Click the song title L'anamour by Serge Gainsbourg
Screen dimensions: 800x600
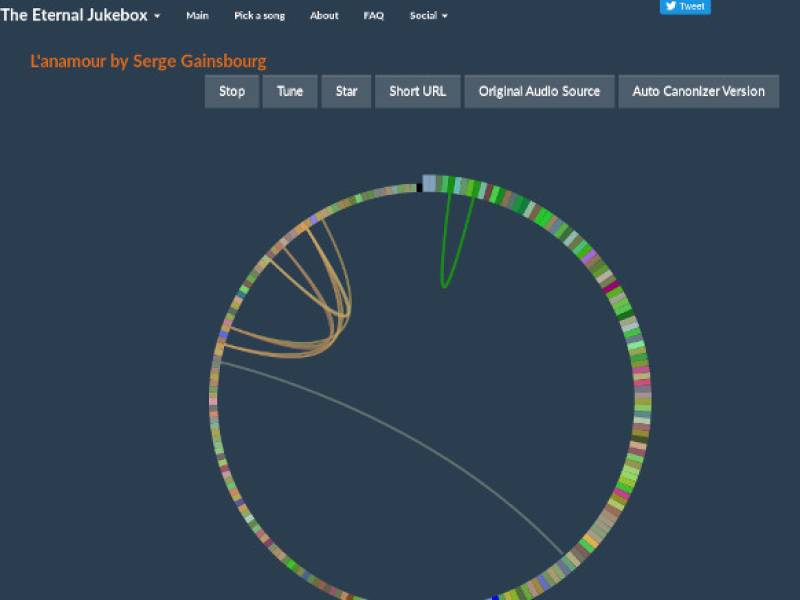tap(148, 61)
